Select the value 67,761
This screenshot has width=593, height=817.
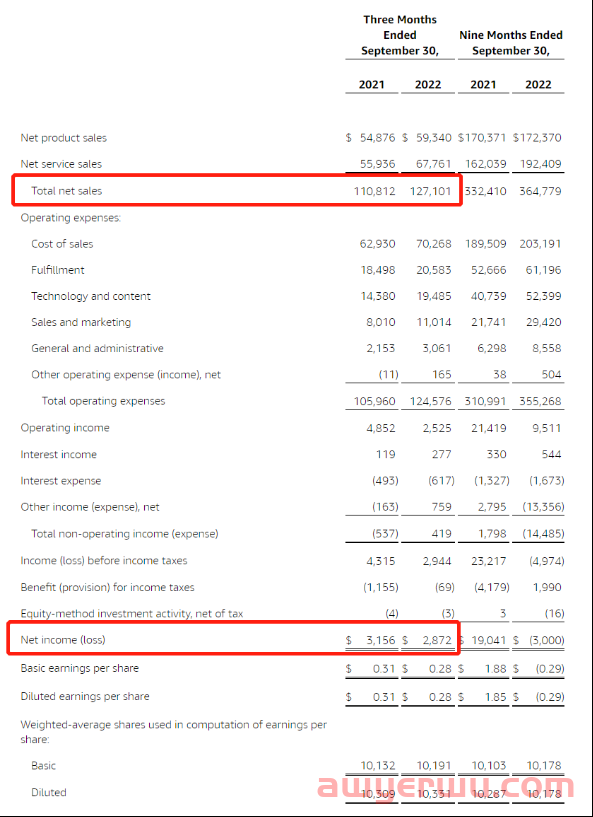tap(434, 164)
